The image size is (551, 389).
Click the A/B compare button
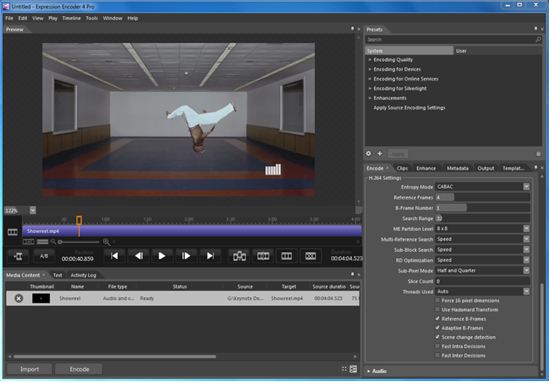[44, 256]
